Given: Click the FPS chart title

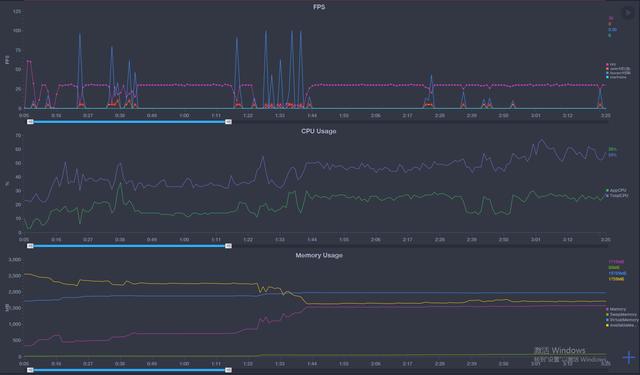Looking at the screenshot, I should [x=319, y=7].
